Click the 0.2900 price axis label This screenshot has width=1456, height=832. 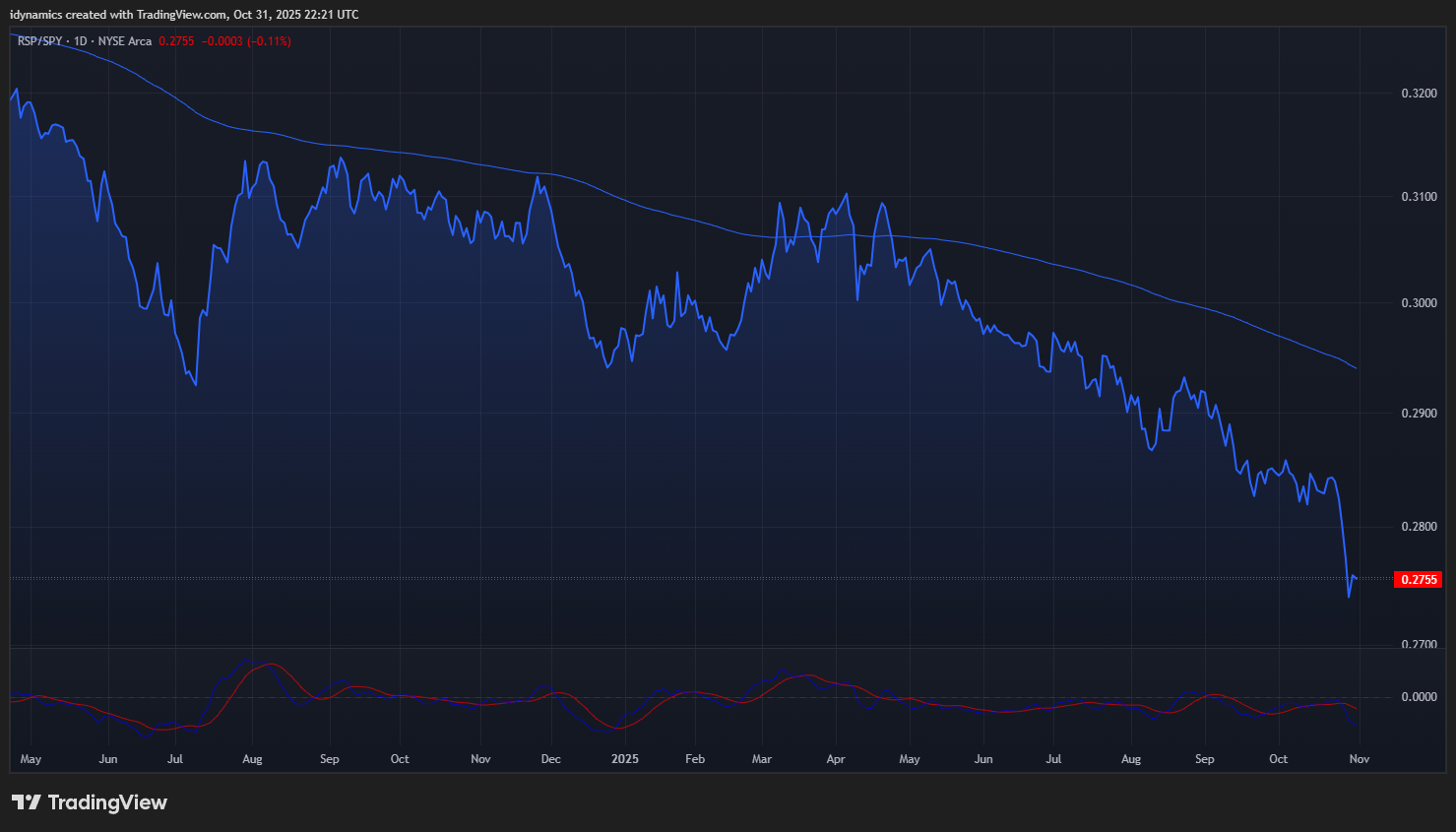coord(1419,414)
